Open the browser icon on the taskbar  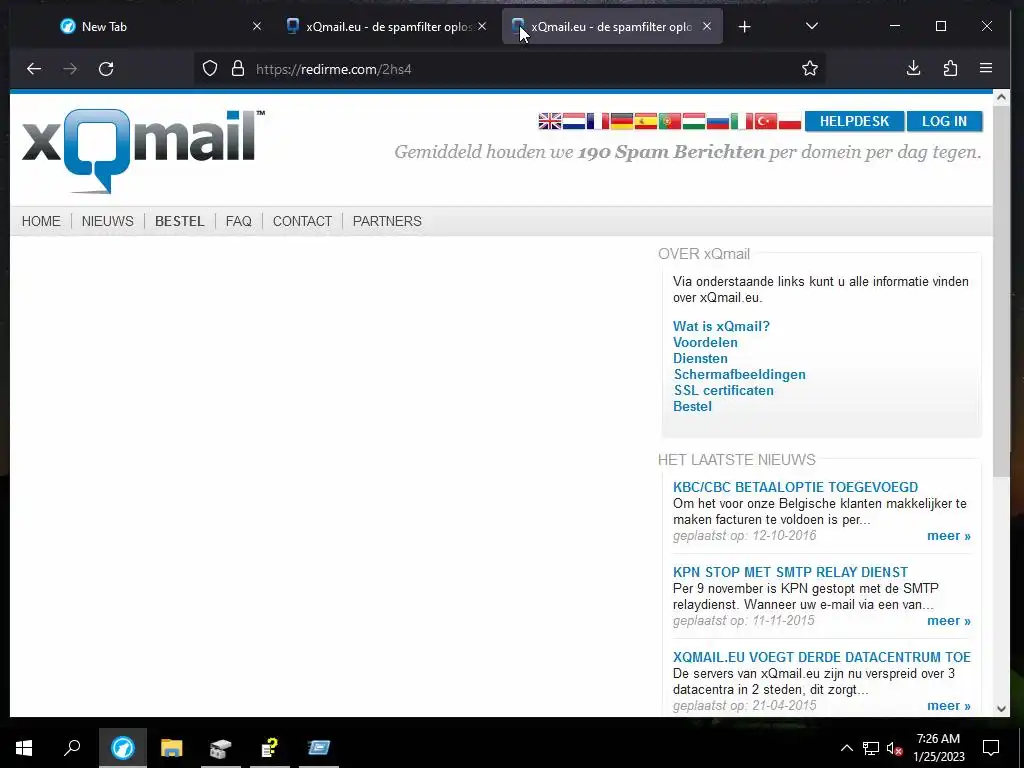pyautogui.click(x=122, y=748)
